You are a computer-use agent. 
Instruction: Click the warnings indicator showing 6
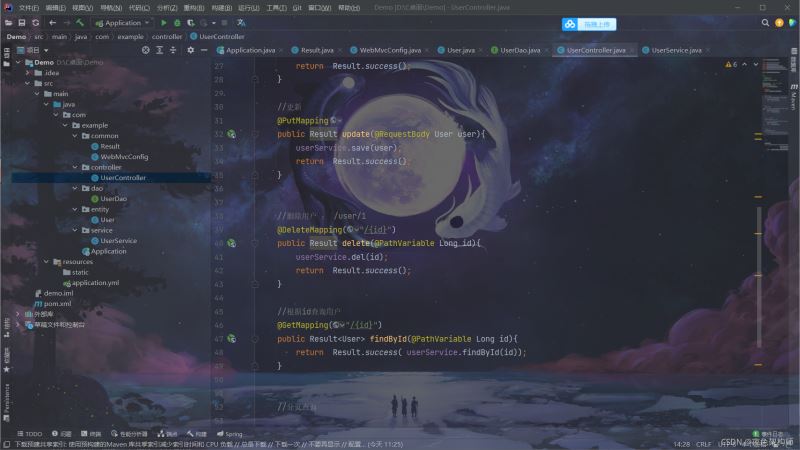pos(731,65)
